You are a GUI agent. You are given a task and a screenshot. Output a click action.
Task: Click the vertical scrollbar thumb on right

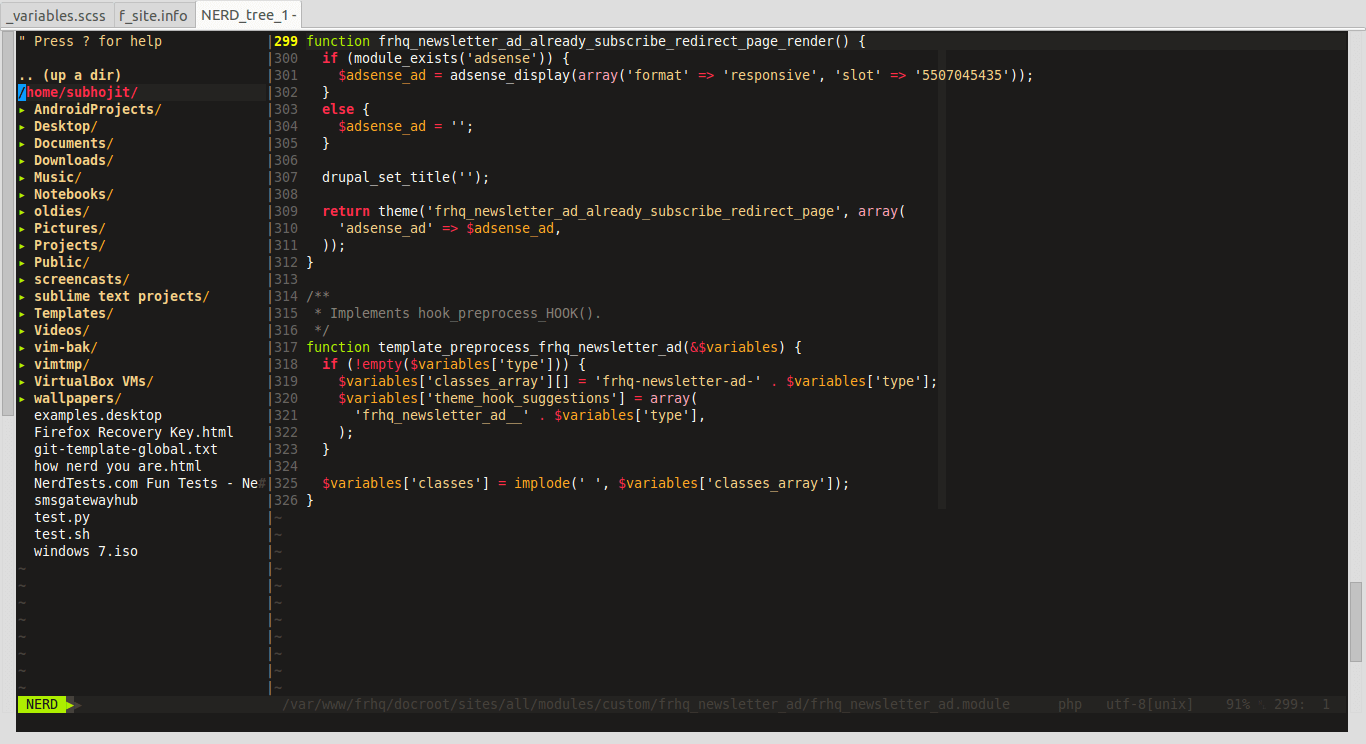pyautogui.click(x=1356, y=621)
